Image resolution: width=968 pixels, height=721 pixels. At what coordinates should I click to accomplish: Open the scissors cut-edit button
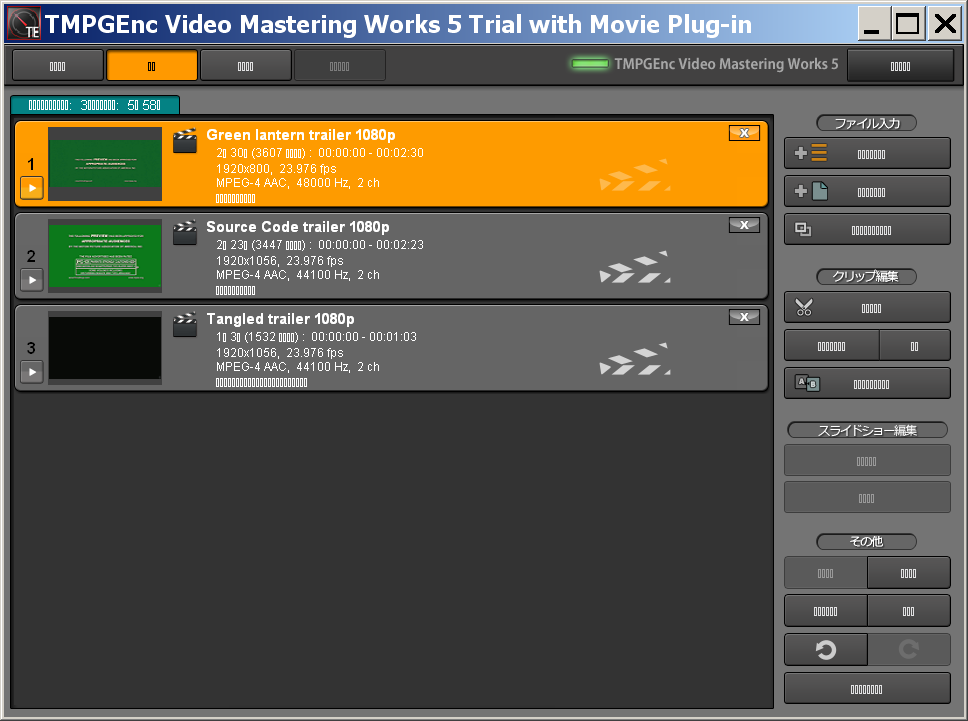[867, 307]
